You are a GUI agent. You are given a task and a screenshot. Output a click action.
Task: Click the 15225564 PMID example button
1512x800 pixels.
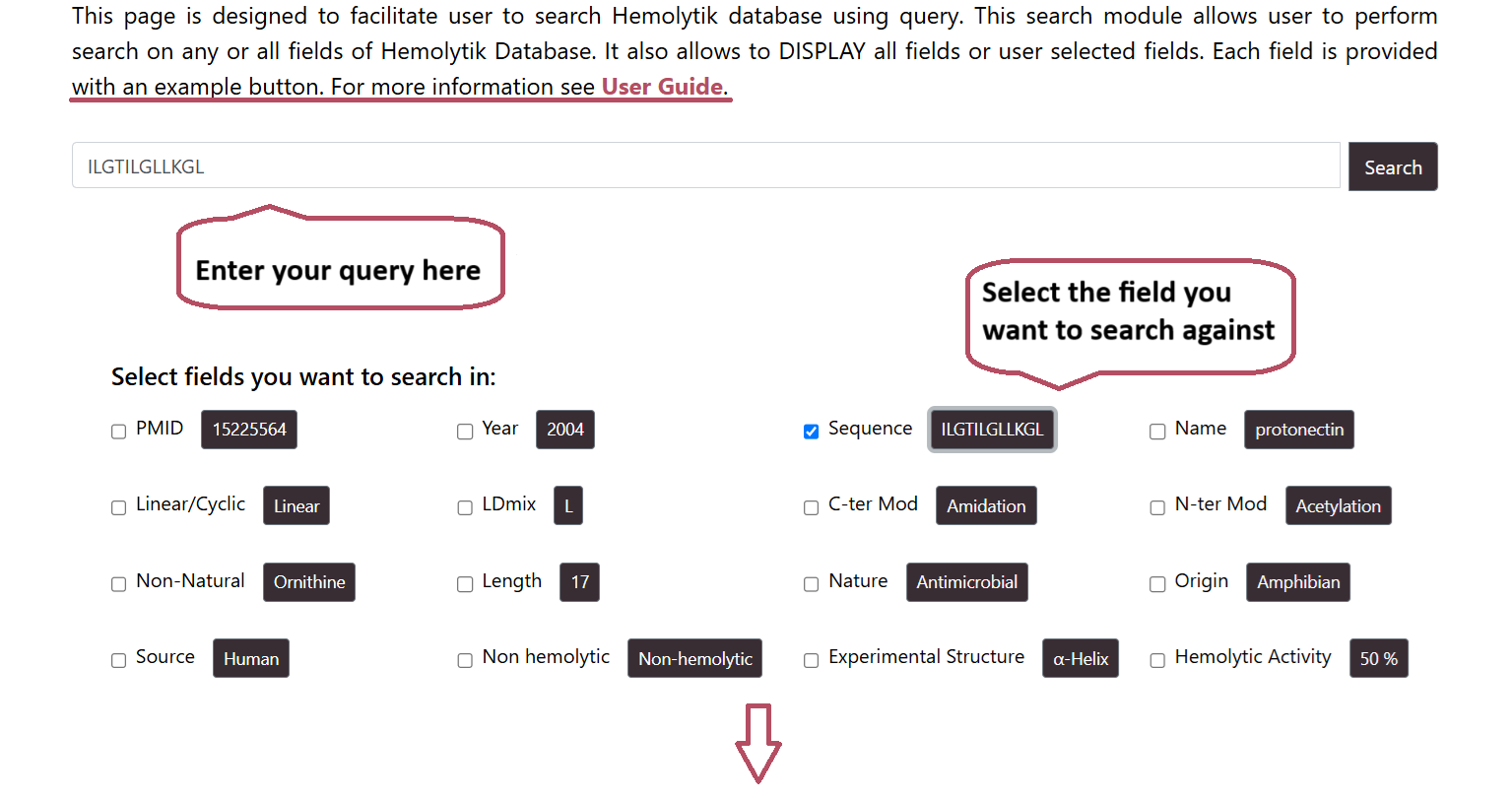point(248,429)
